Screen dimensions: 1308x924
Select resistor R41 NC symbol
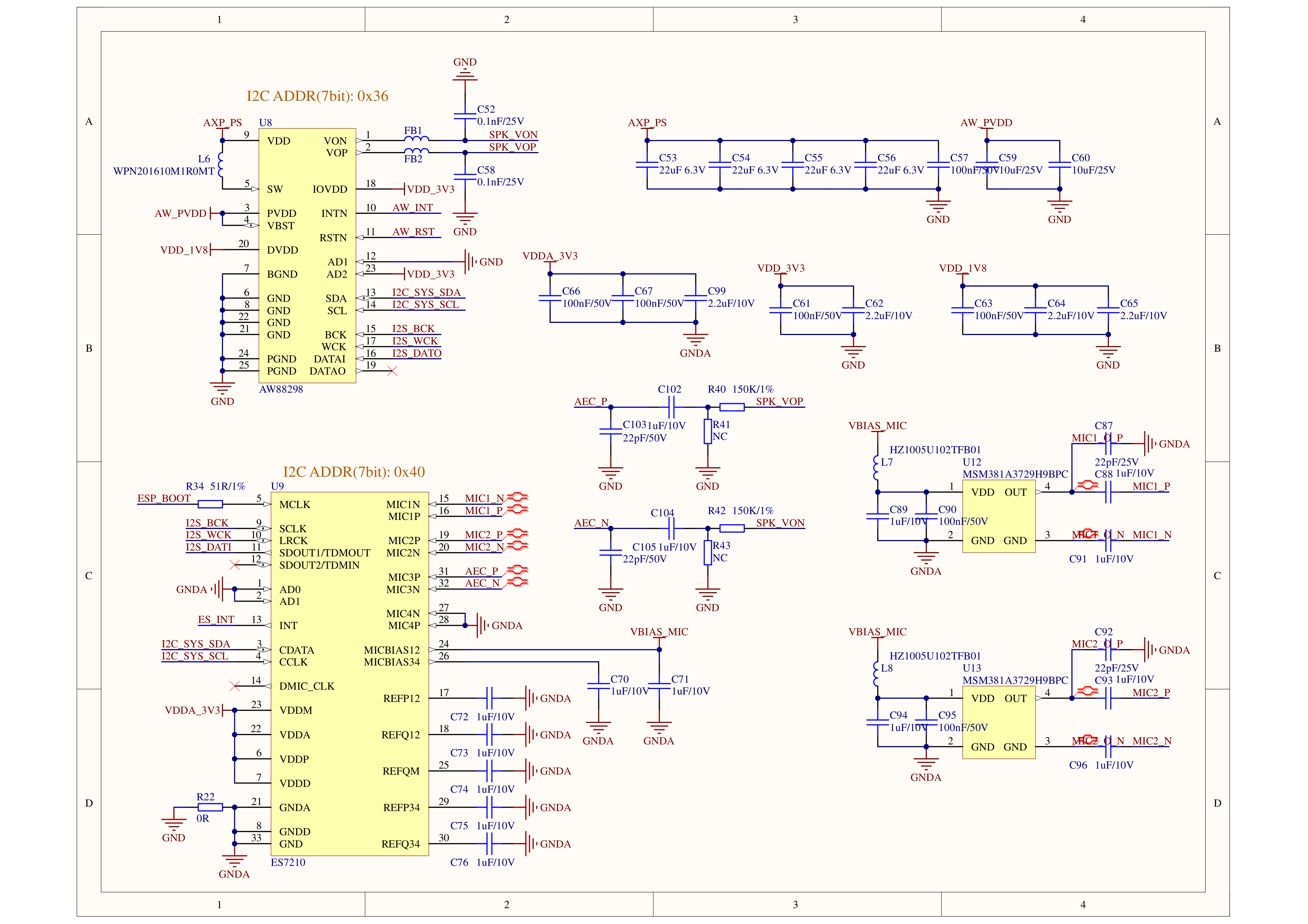pos(707,431)
